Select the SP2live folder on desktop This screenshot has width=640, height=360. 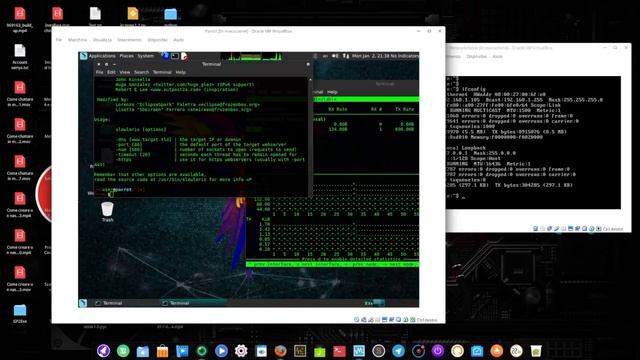pos(20,313)
